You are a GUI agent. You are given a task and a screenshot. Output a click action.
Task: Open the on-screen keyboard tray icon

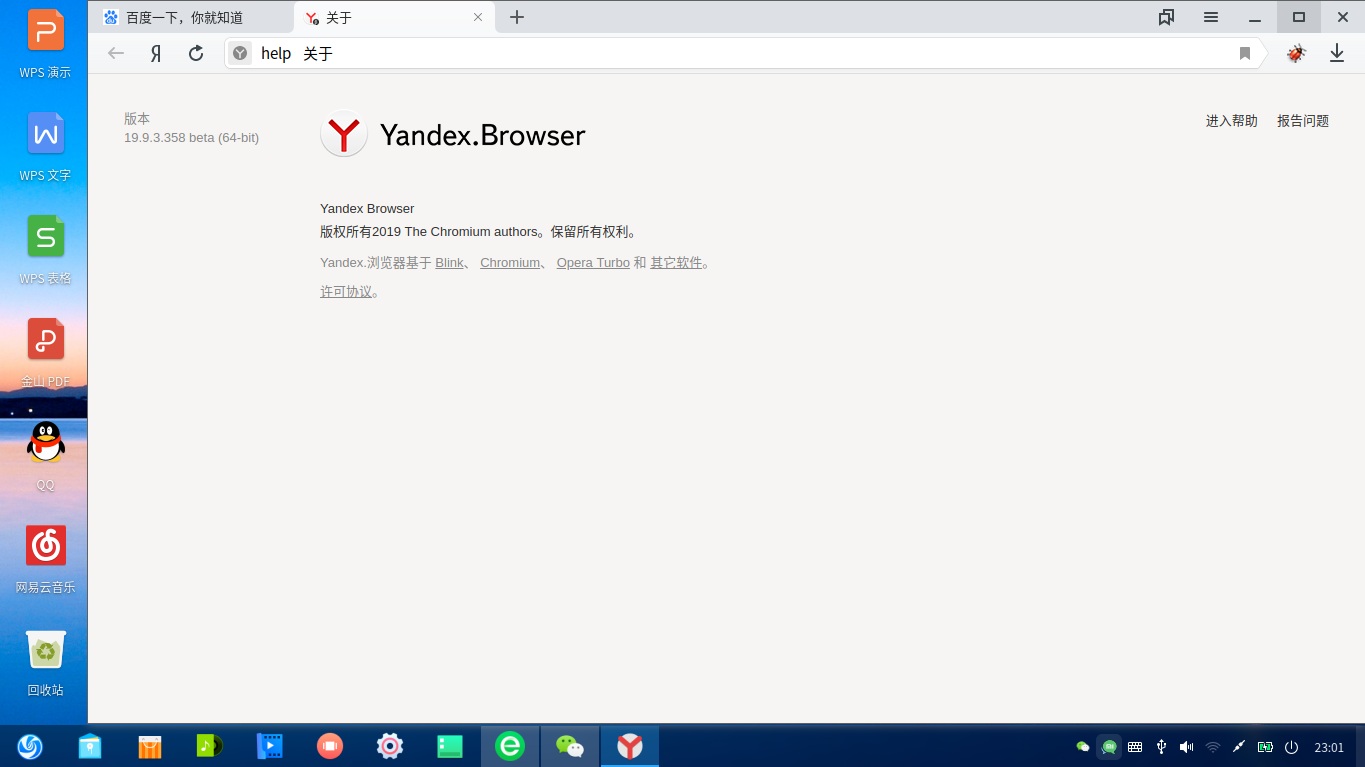click(1135, 747)
